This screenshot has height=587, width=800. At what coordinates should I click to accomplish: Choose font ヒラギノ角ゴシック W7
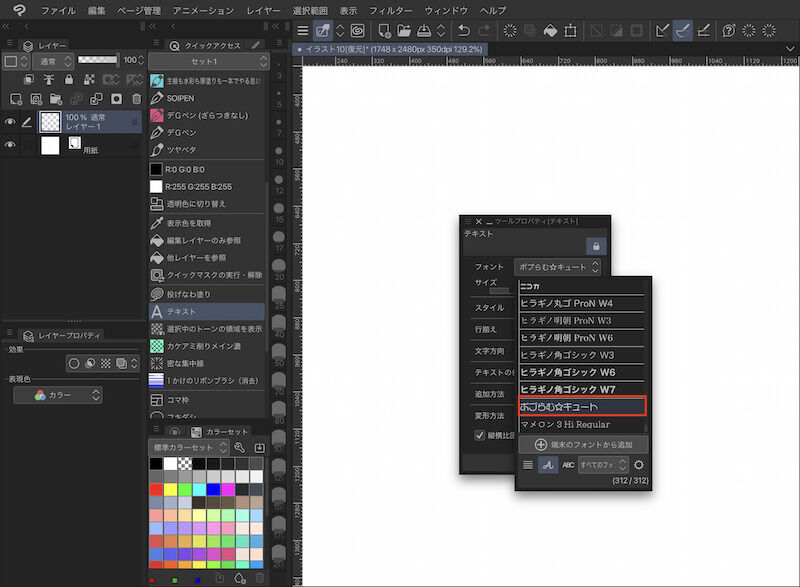582,389
